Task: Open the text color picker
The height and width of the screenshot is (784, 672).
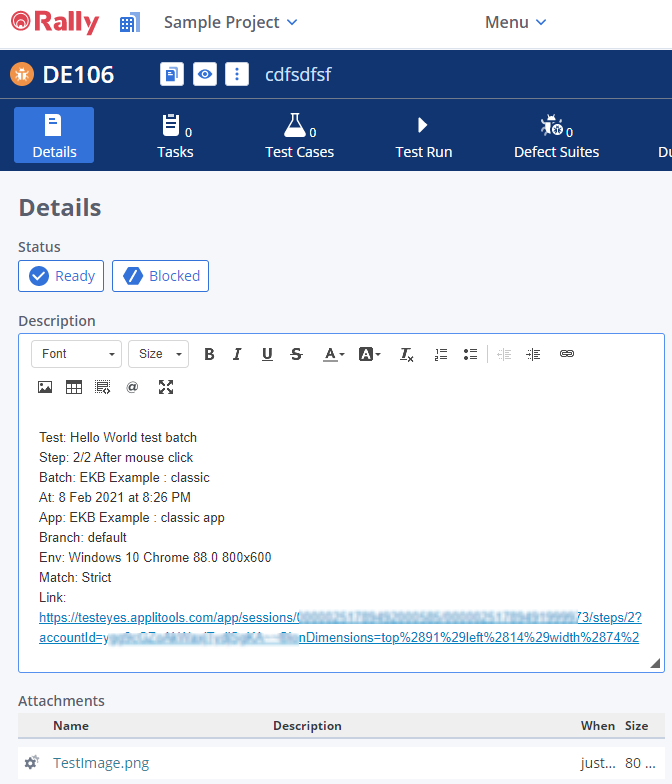Action: tap(333, 354)
